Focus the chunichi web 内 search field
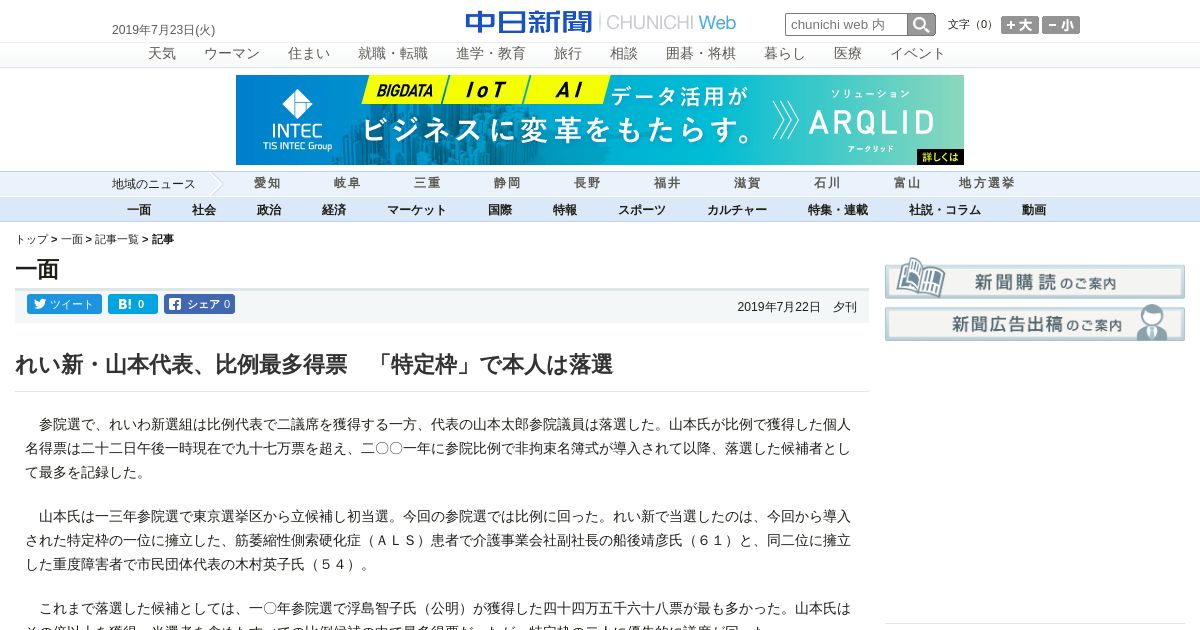Image resolution: width=1200 pixels, height=630 pixels. pos(846,25)
